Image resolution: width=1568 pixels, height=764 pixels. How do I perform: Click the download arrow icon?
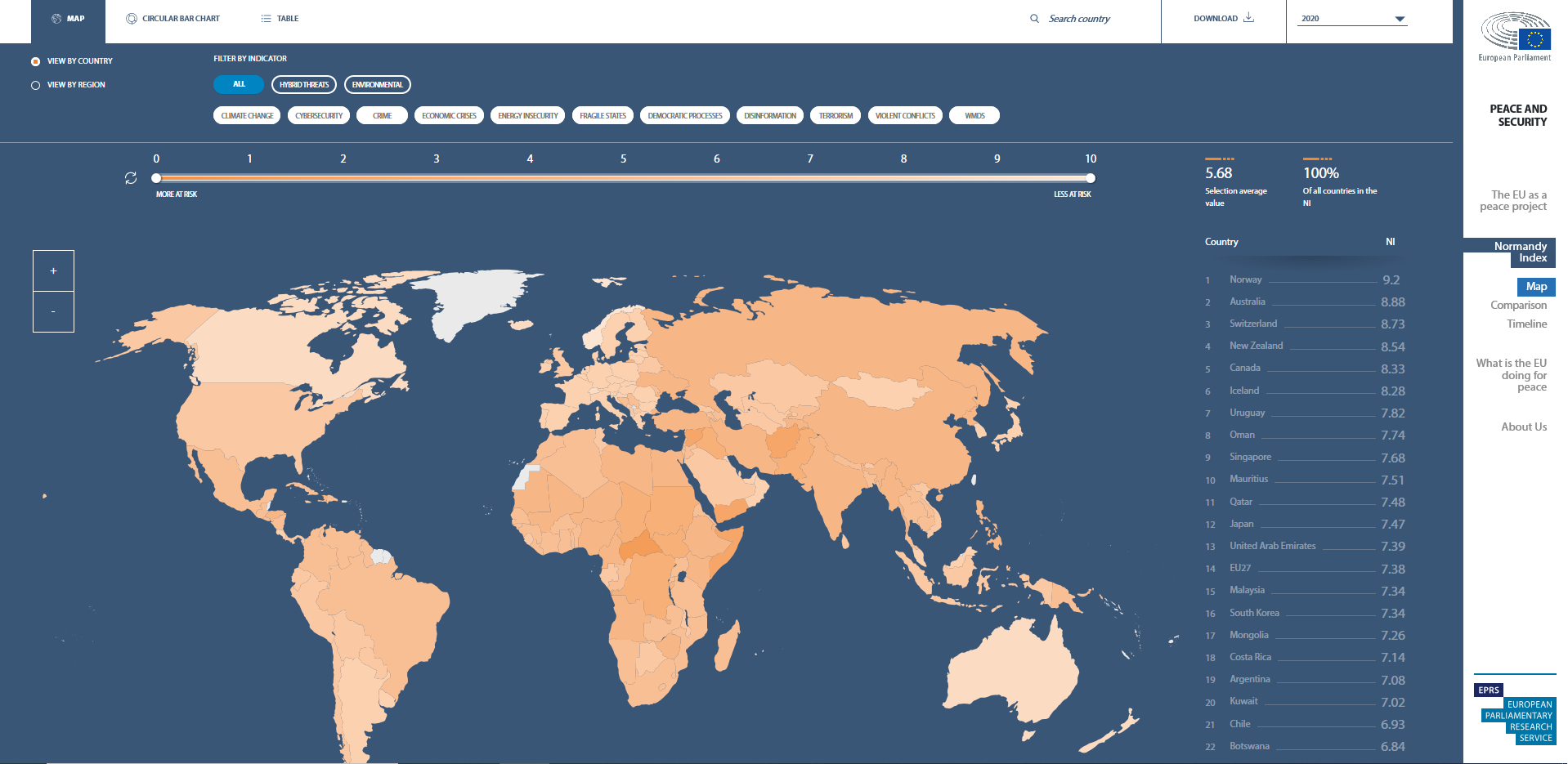click(1248, 18)
